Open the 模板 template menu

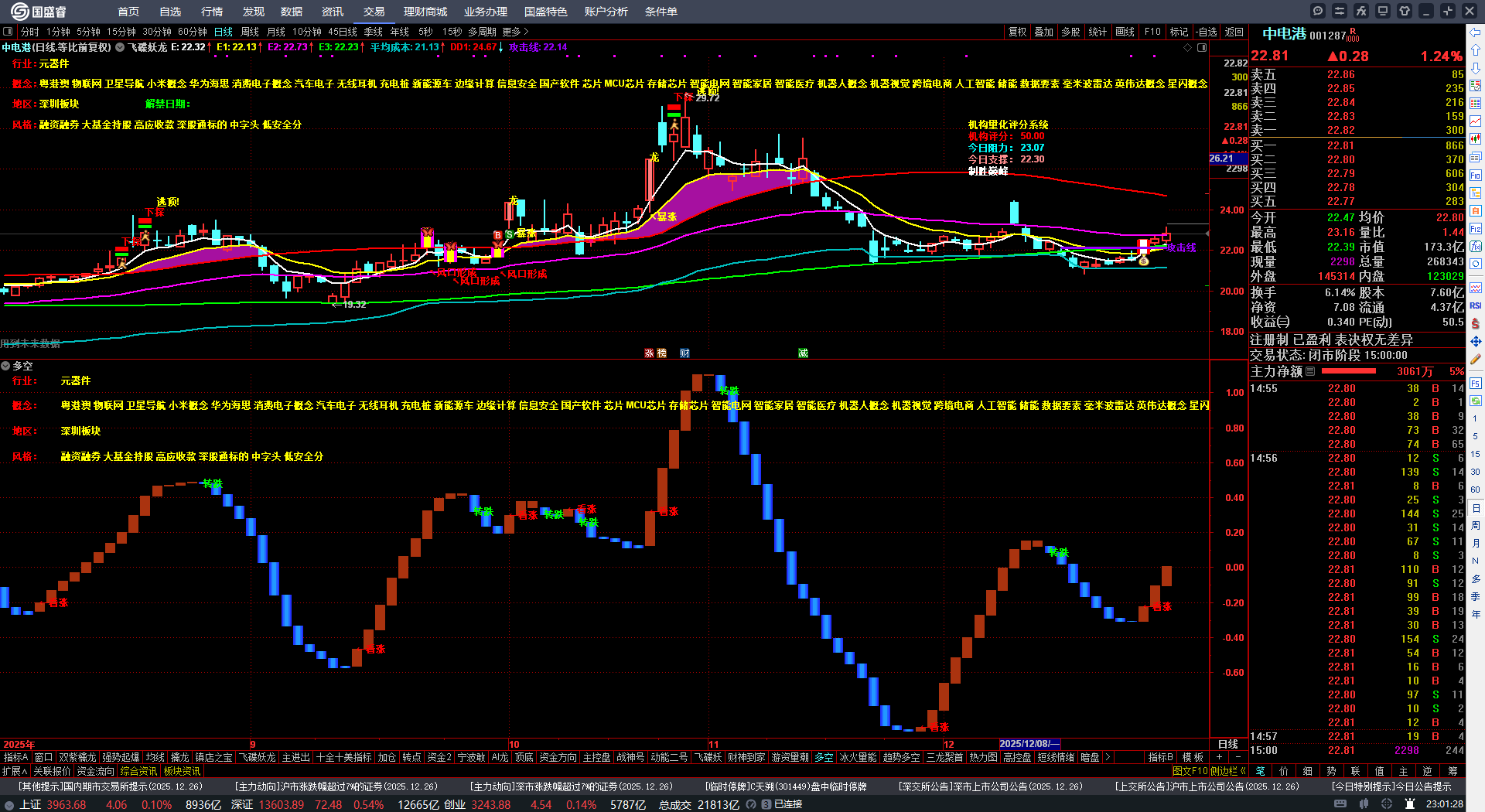(x=1193, y=757)
